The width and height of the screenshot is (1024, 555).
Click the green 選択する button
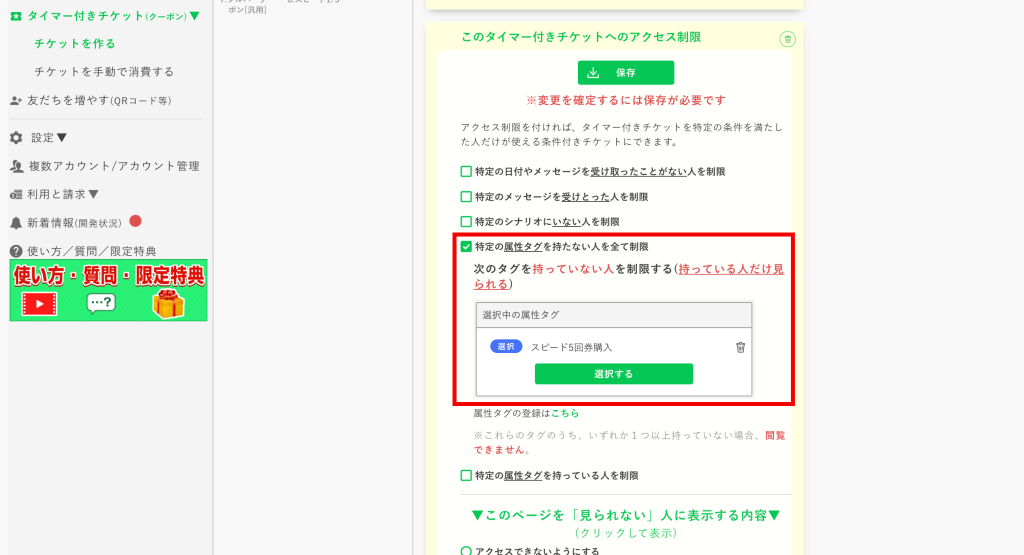pyautogui.click(x=614, y=374)
